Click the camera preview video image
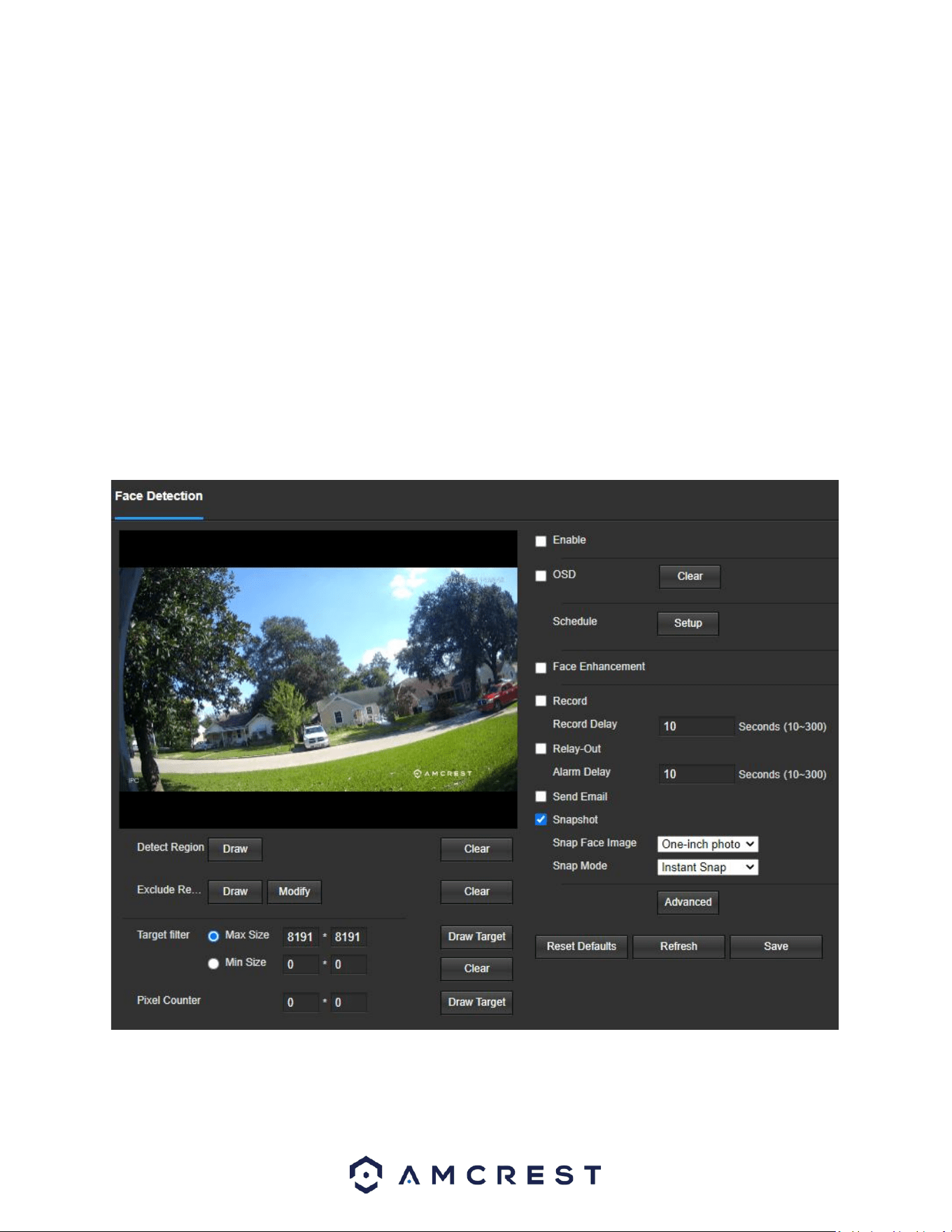Image resolution: width=952 pixels, height=1232 pixels. click(318, 679)
